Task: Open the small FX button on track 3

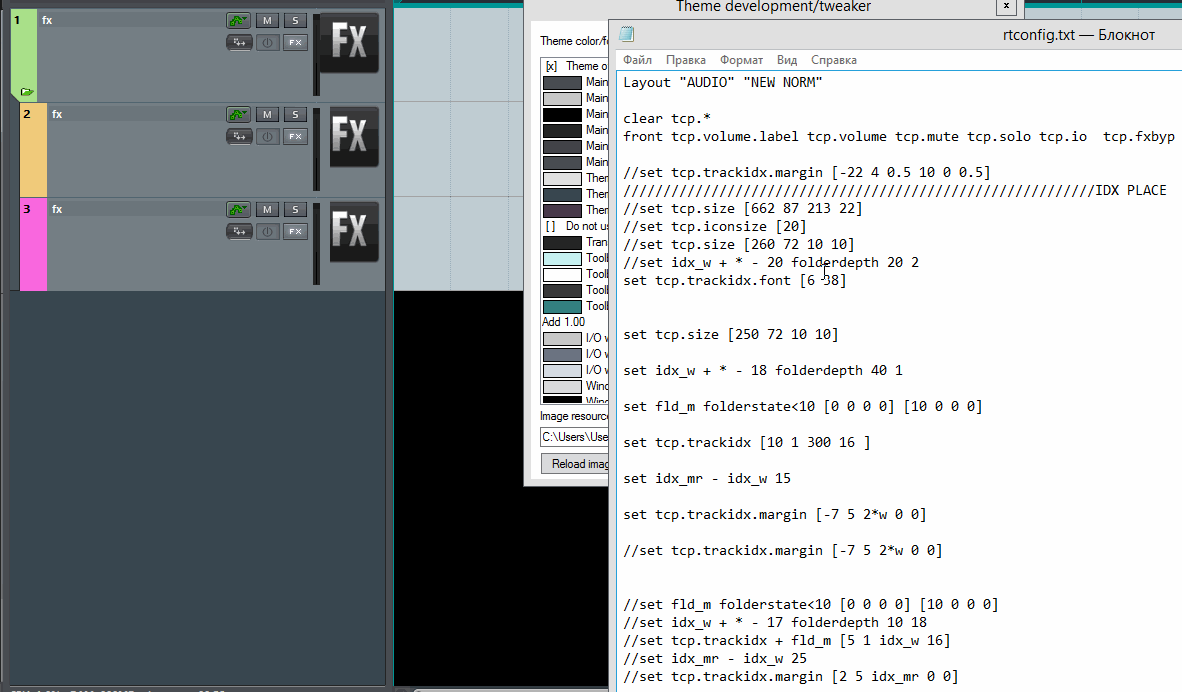Action: tap(296, 231)
